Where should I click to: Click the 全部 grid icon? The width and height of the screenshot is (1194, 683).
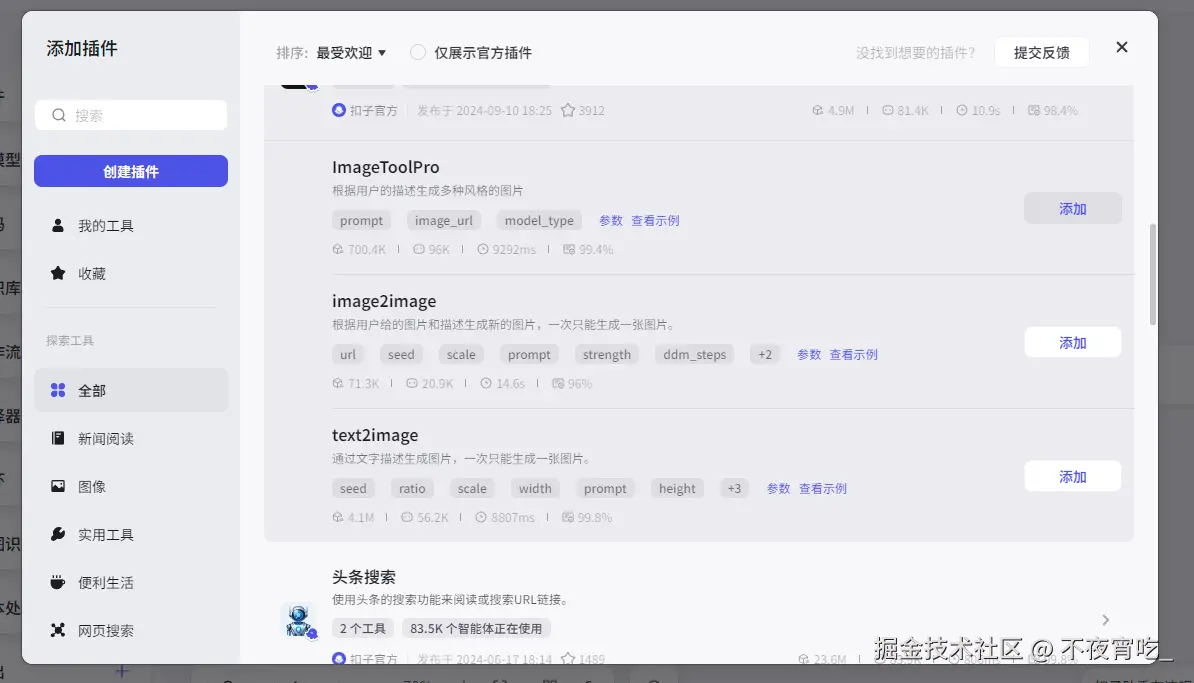(x=58, y=390)
